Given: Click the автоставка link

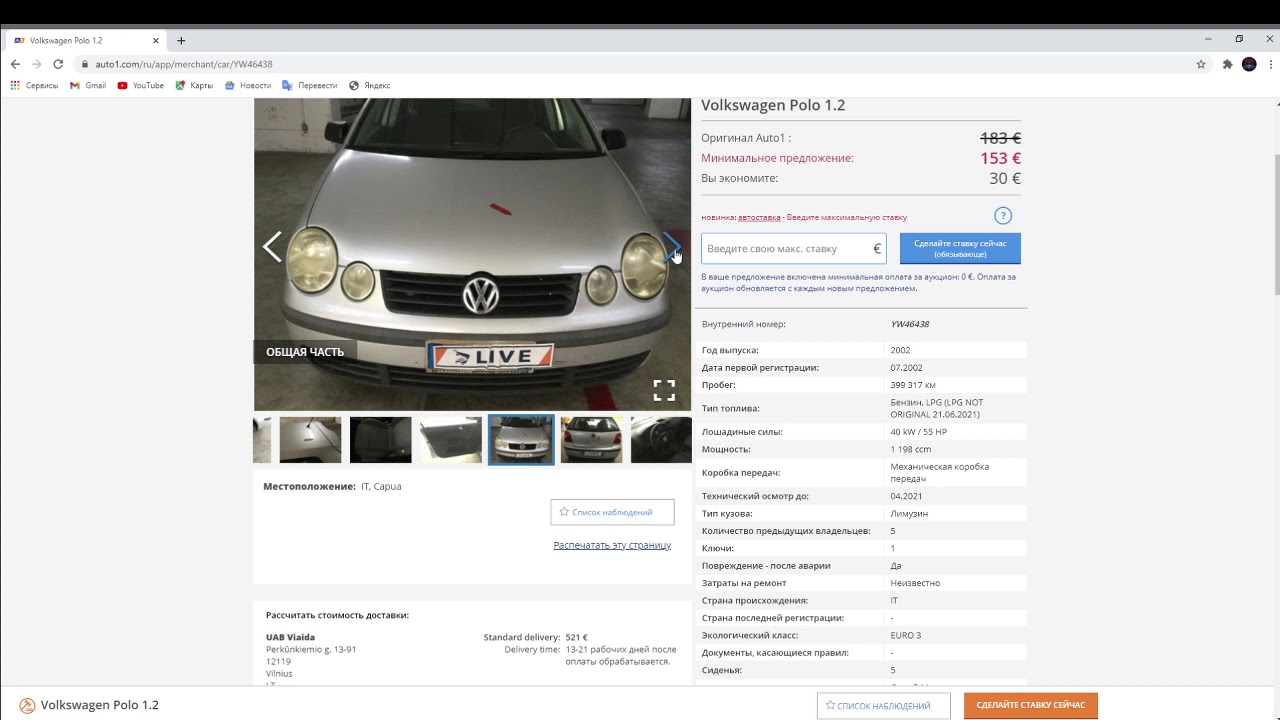Looking at the screenshot, I should click(759, 217).
